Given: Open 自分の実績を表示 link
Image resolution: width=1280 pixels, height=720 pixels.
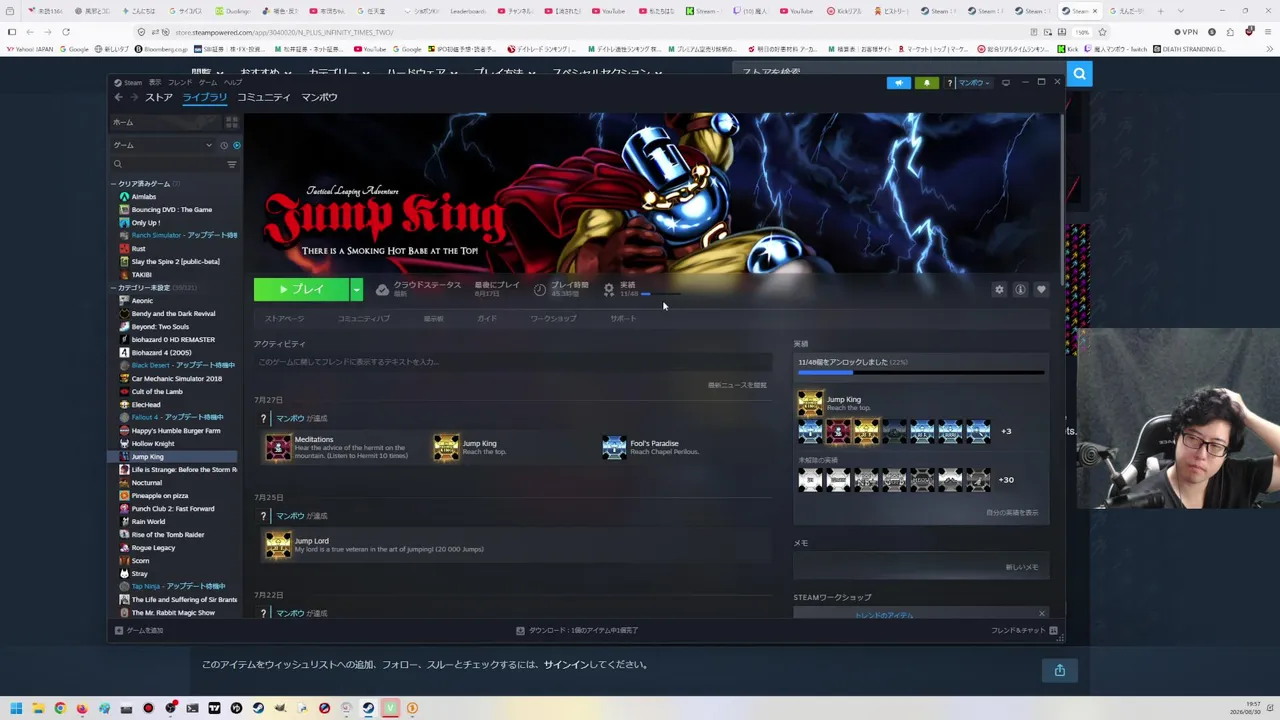Looking at the screenshot, I should (x=1012, y=513).
